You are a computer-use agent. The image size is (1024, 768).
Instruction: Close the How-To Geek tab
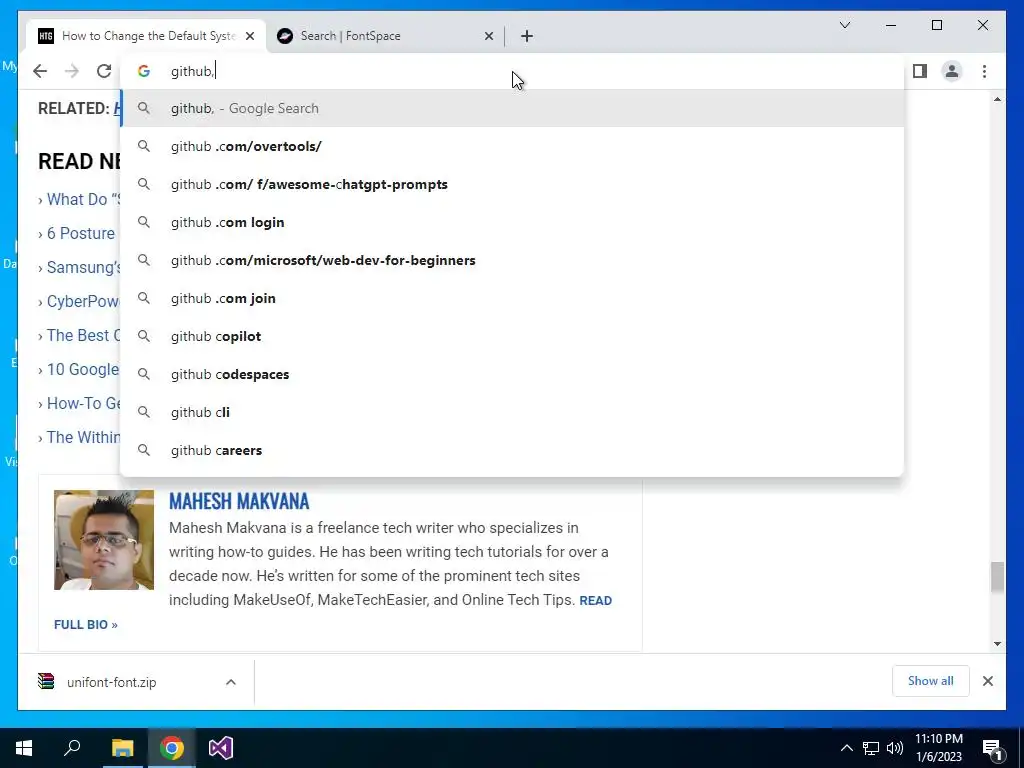click(249, 36)
